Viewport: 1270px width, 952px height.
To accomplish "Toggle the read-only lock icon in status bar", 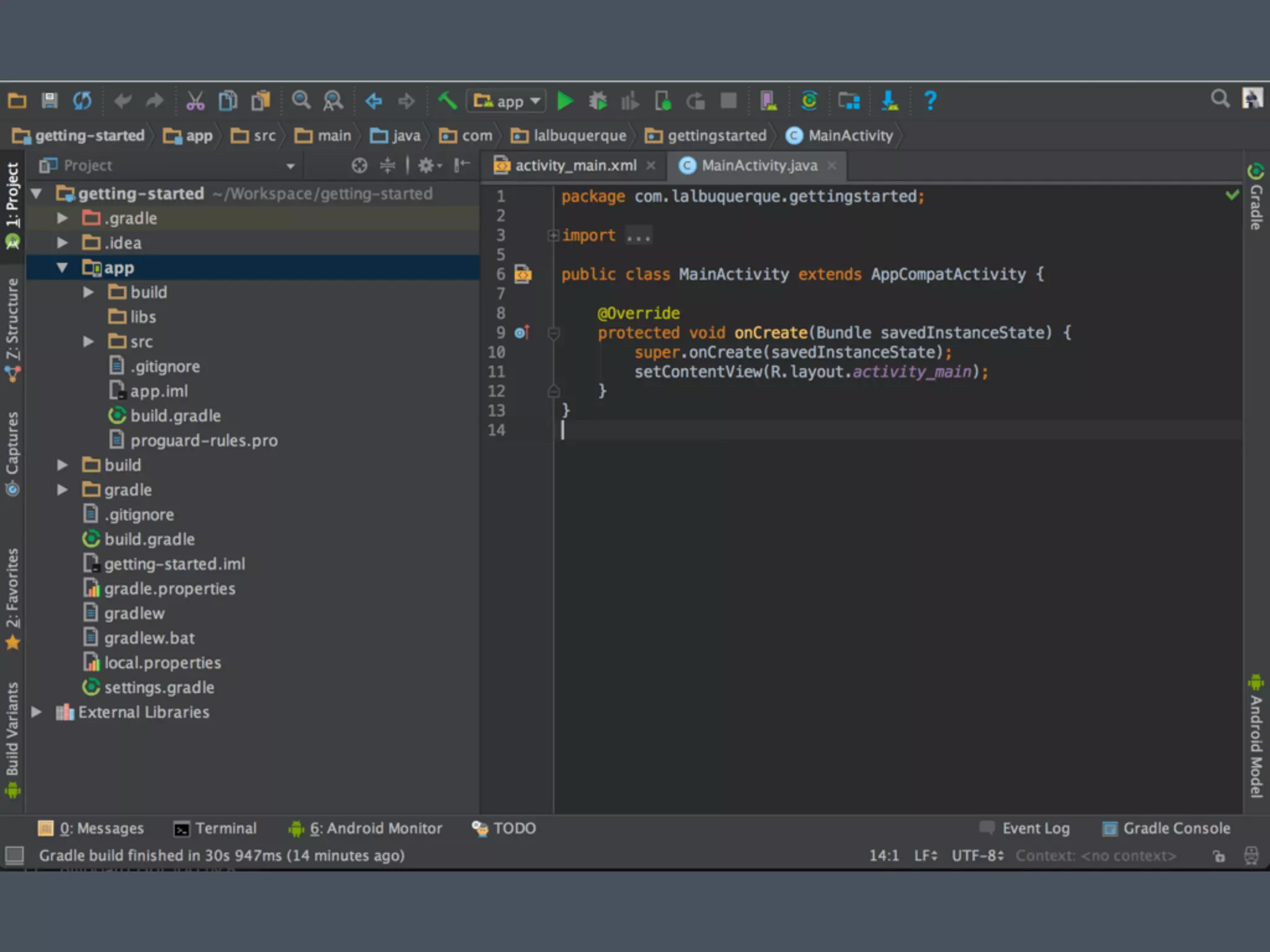I will (x=1219, y=856).
